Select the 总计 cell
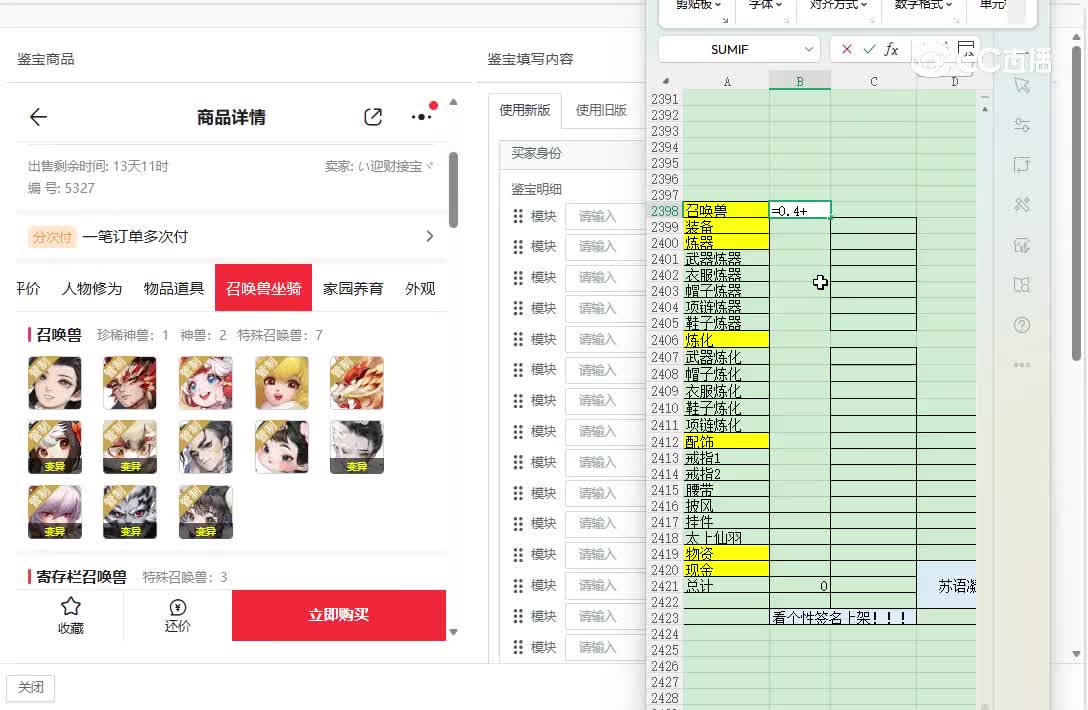 click(726, 585)
